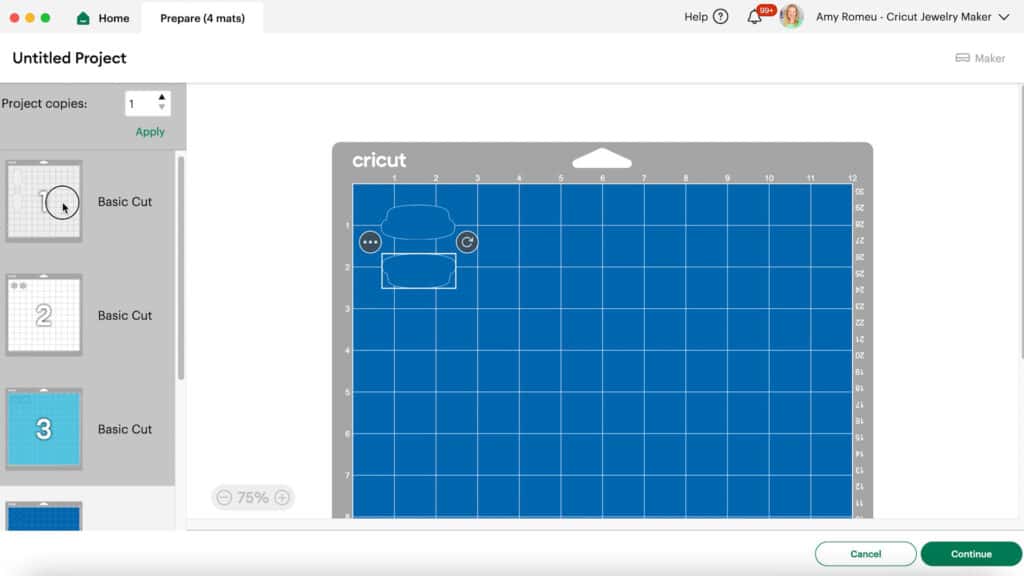Viewport: 1024px width, 576px height.
Task: Click the yellow minimize window button
Action: tap(30, 18)
